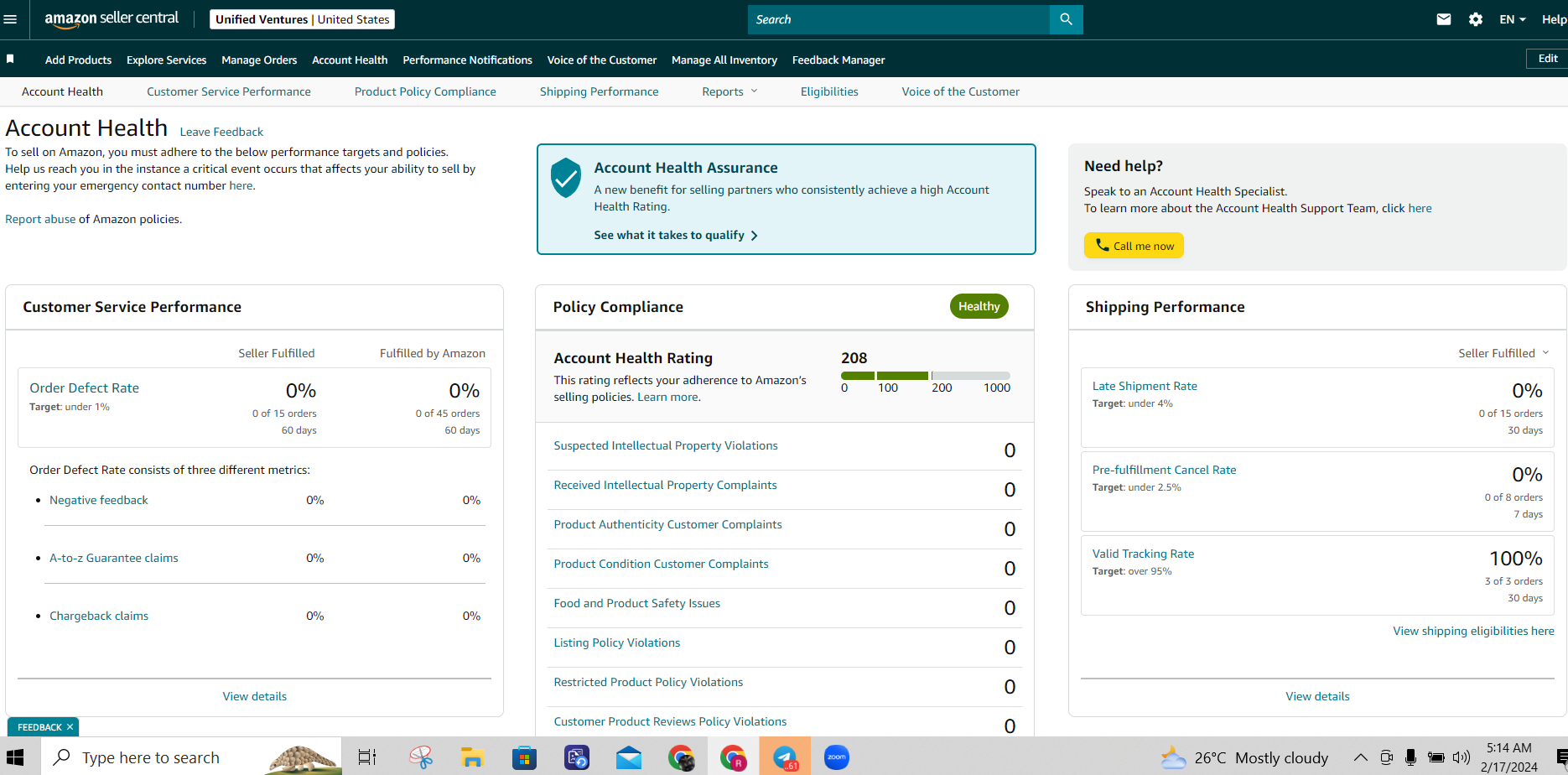Open the Shipping Performance tab
The height and width of the screenshot is (775, 1568).
[x=599, y=91]
